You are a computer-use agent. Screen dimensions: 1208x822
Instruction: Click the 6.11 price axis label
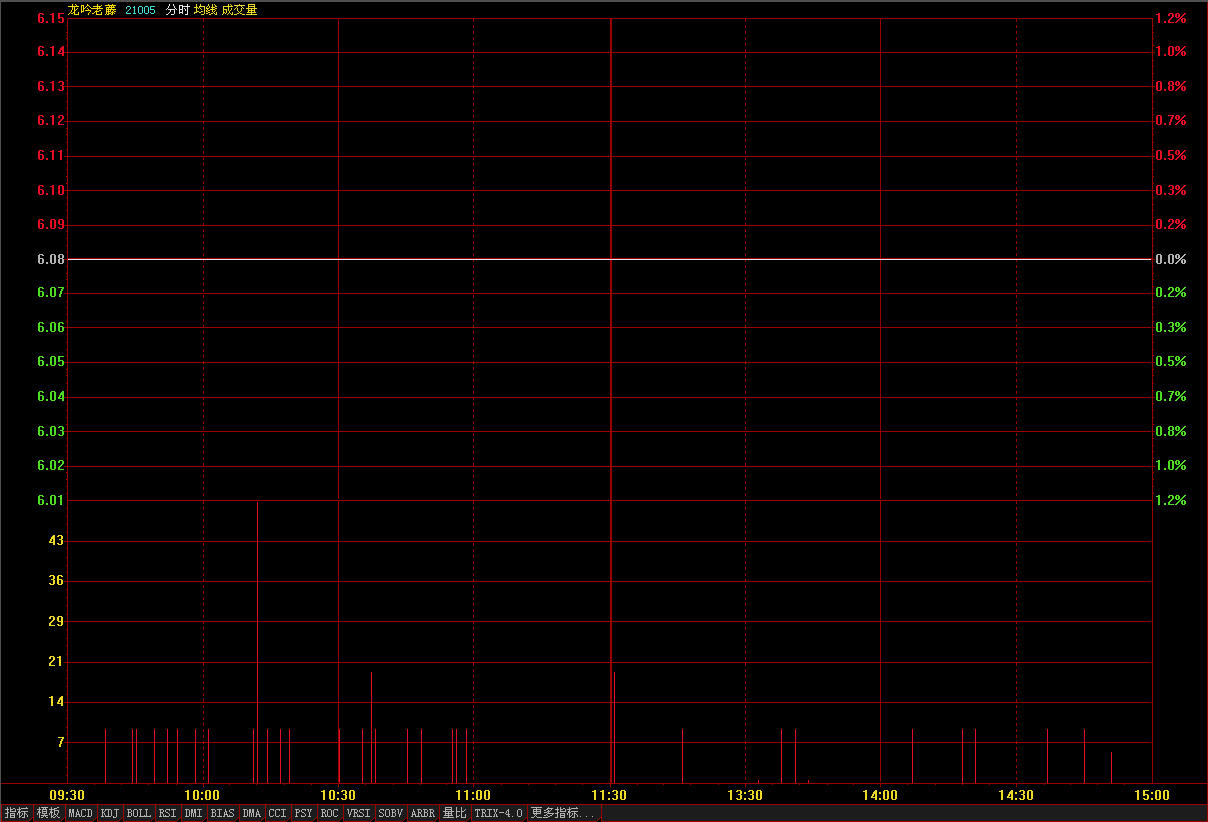tap(51, 155)
